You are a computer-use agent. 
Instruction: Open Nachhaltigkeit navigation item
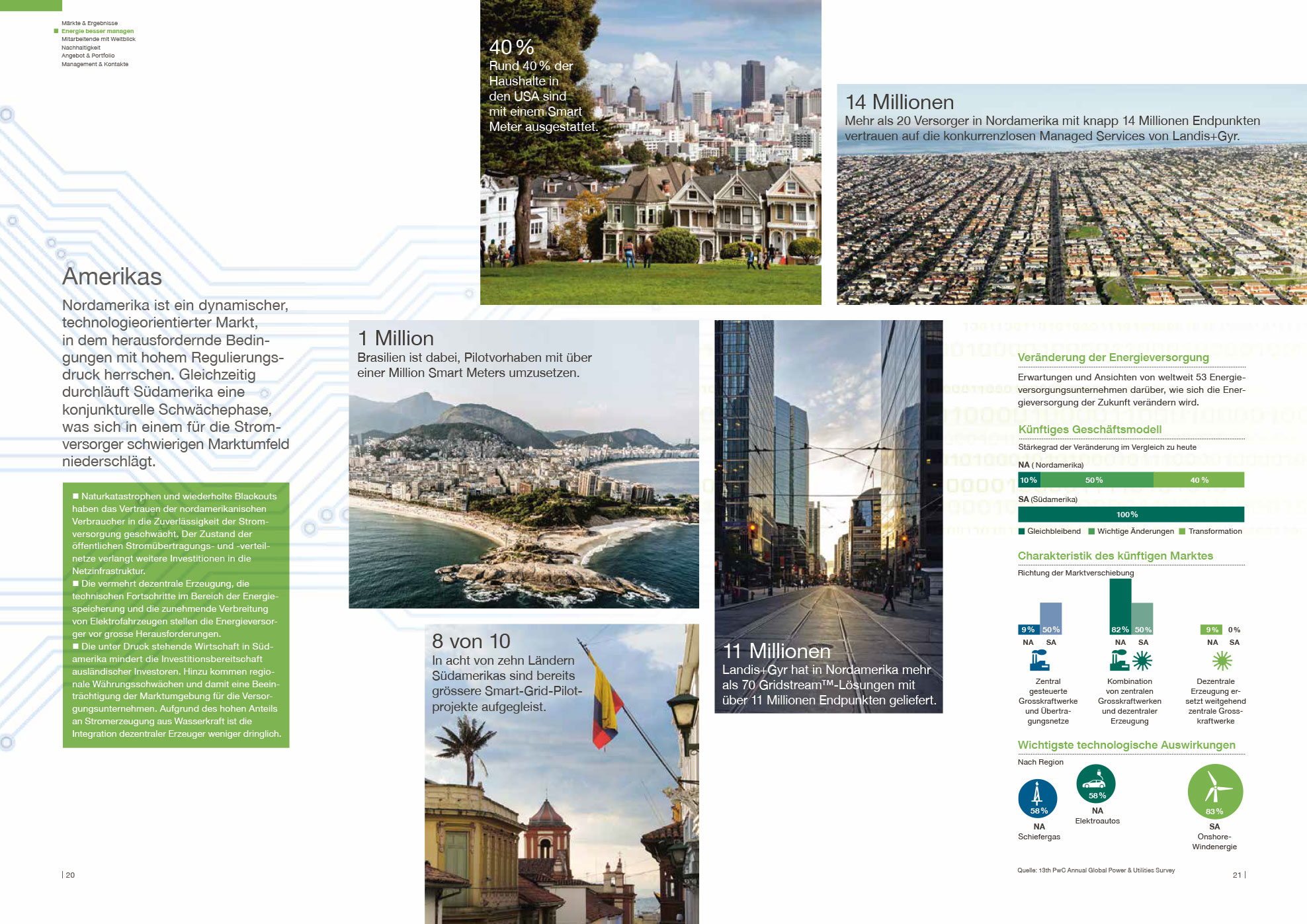pyautogui.click(x=81, y=48)
